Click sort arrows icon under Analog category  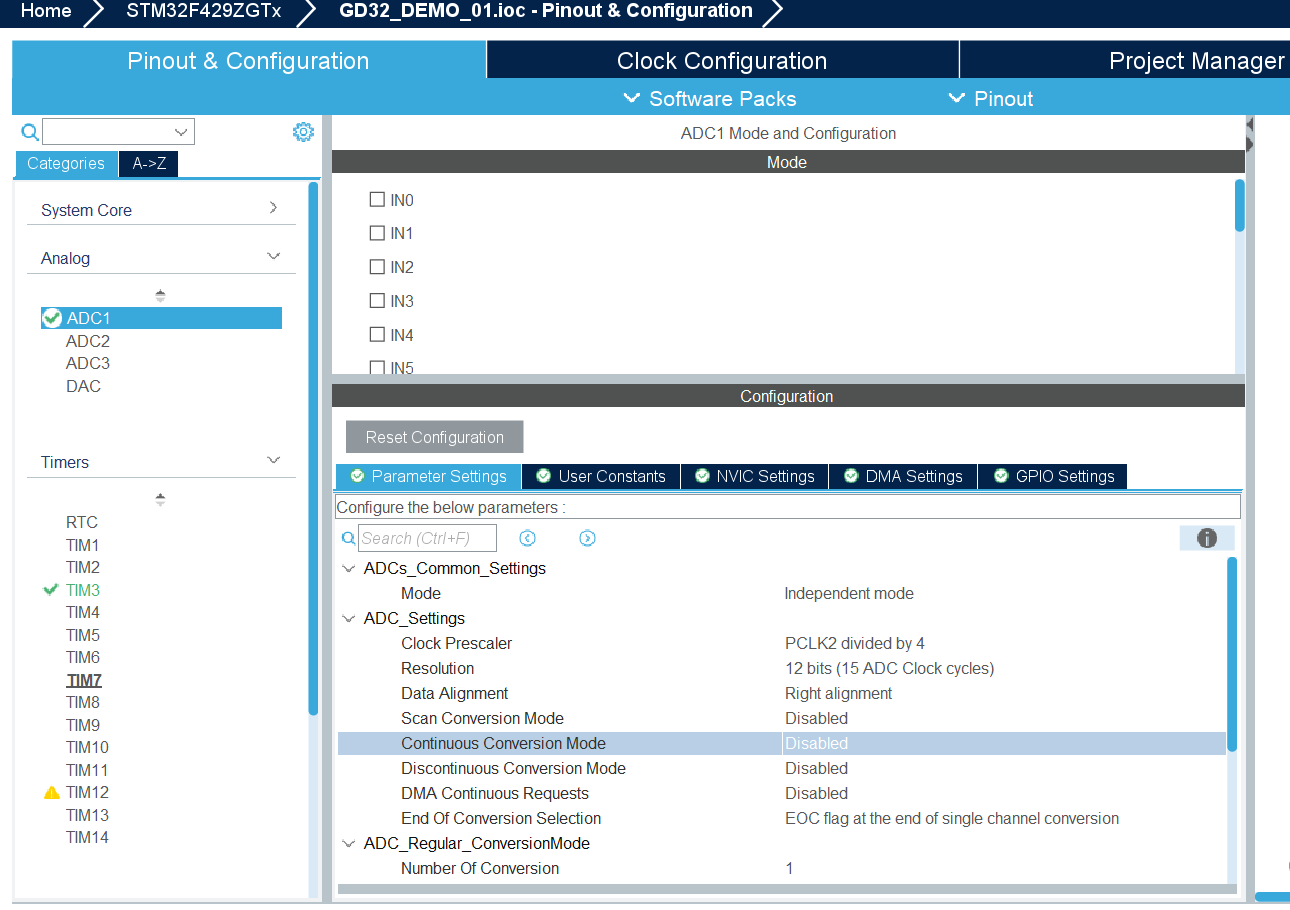point(160,296)
